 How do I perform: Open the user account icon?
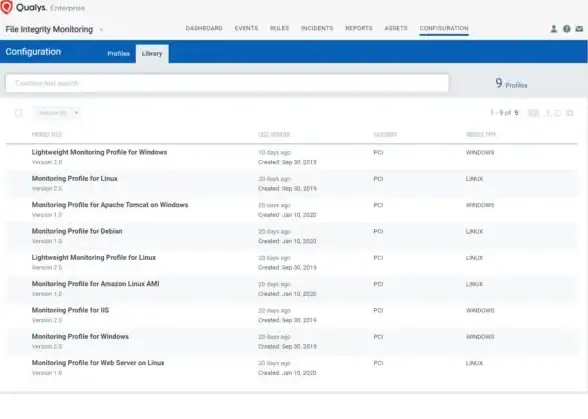click(554, 29)
